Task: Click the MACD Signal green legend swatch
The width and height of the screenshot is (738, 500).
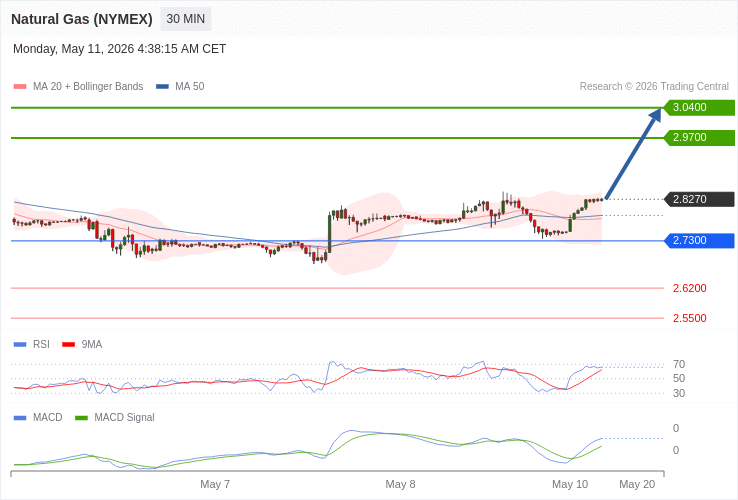Action: (82, 418)
